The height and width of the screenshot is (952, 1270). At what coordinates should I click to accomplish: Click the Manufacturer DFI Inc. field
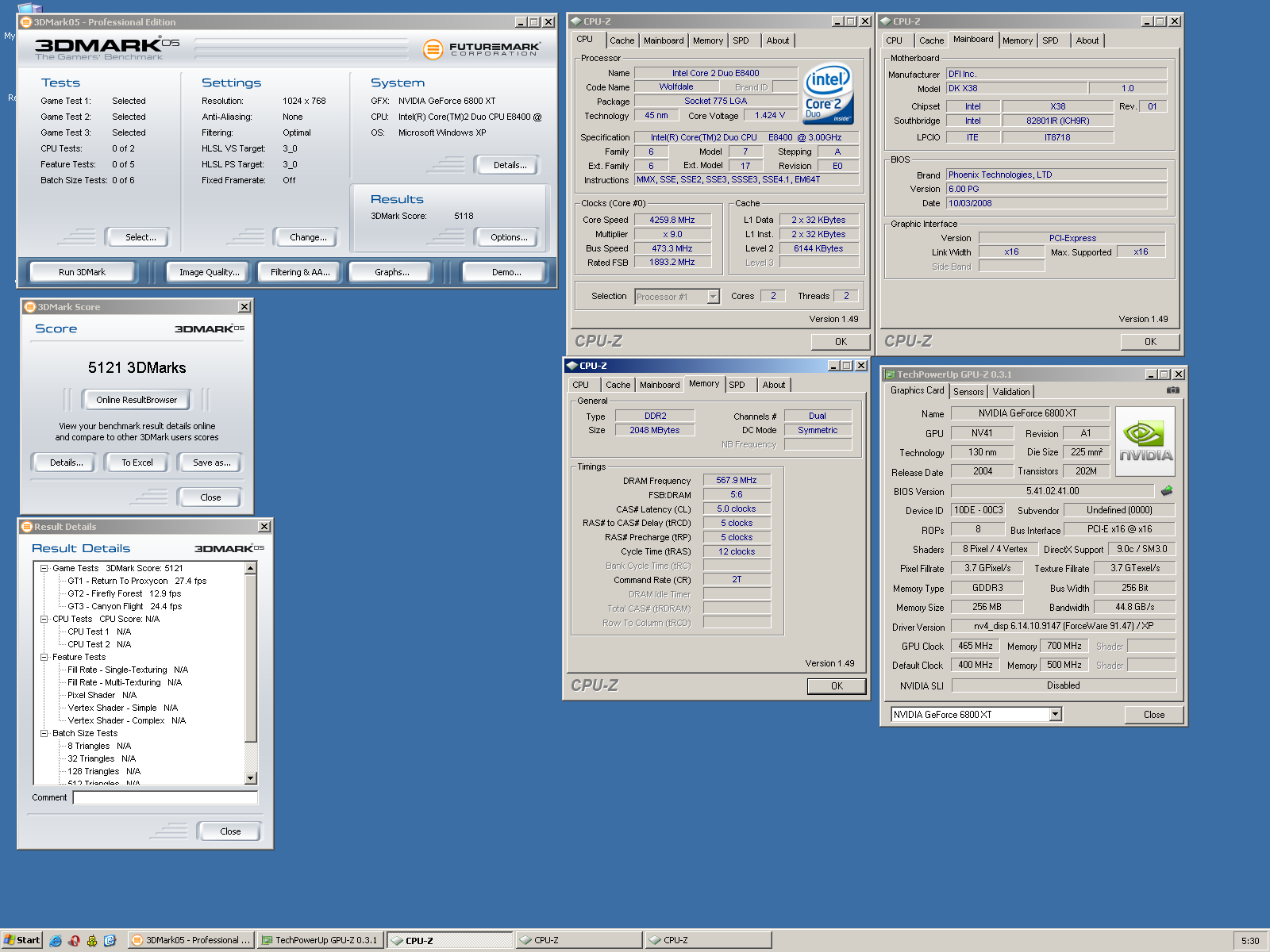[x=1056, y=74]
